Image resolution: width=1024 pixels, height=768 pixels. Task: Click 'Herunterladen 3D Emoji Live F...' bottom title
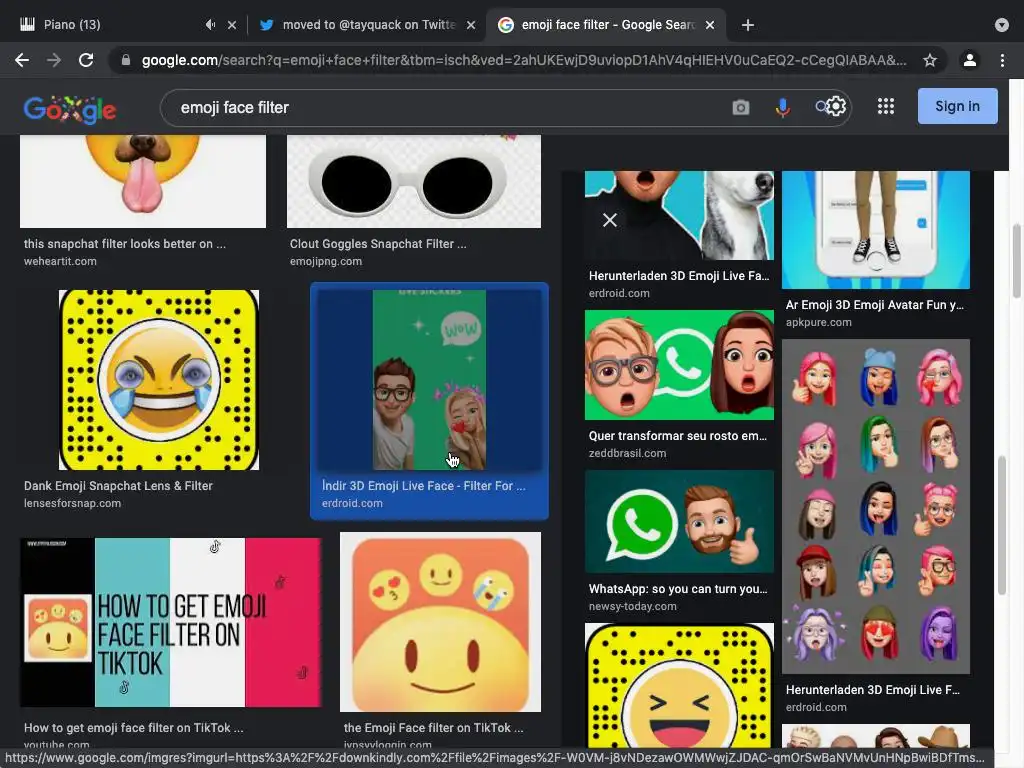tap(872, 690)
